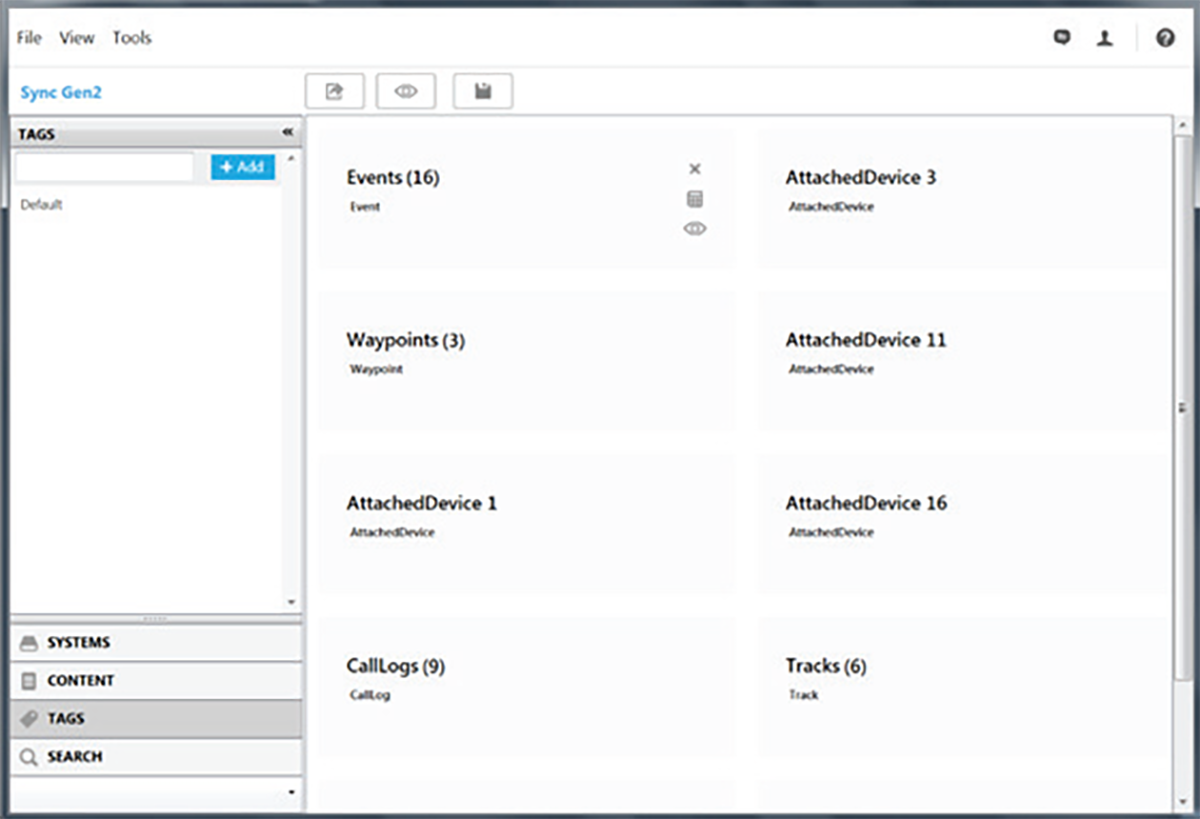This screenshot has height=819, width=1200.
Task: Open the chat message icon at top right
Action: [1062, 38]
